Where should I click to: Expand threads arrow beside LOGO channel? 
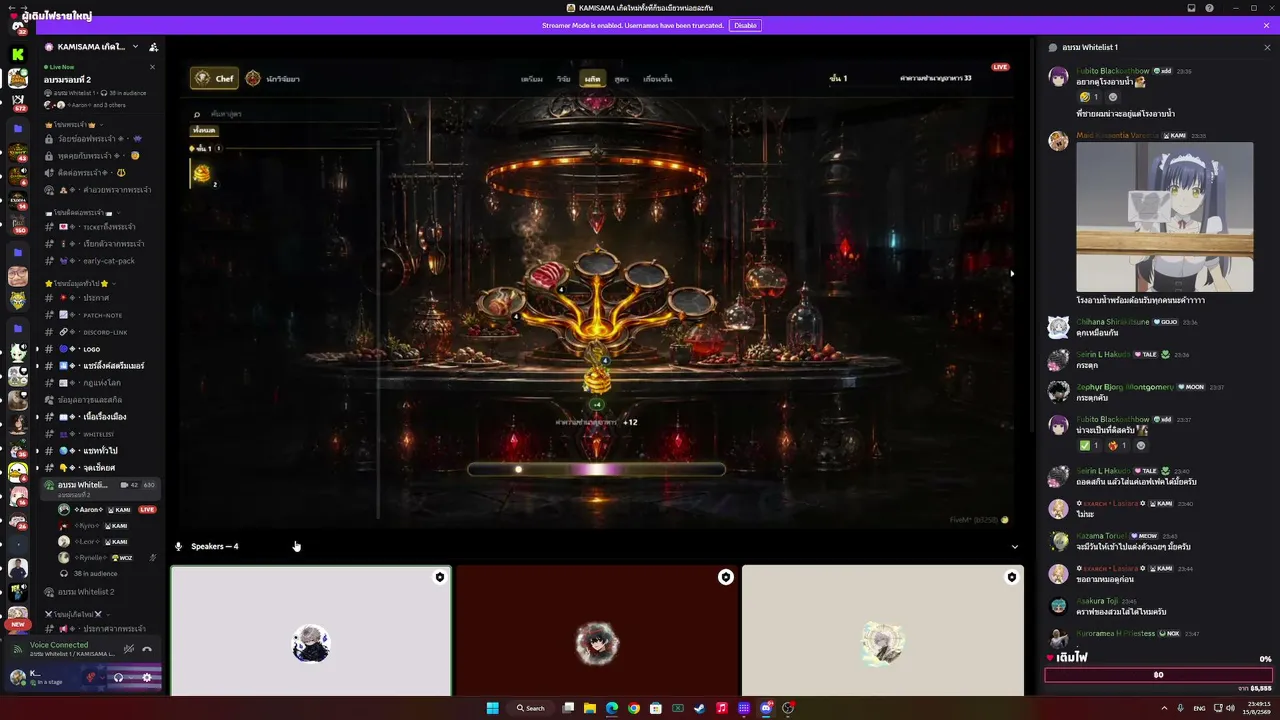click(37, 349)
